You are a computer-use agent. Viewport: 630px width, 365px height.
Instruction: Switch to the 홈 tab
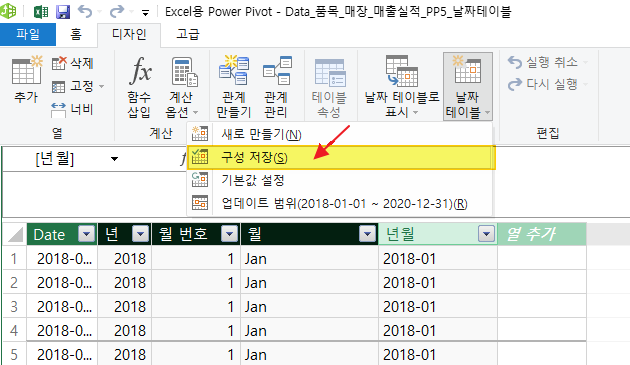tap(76, 34)
